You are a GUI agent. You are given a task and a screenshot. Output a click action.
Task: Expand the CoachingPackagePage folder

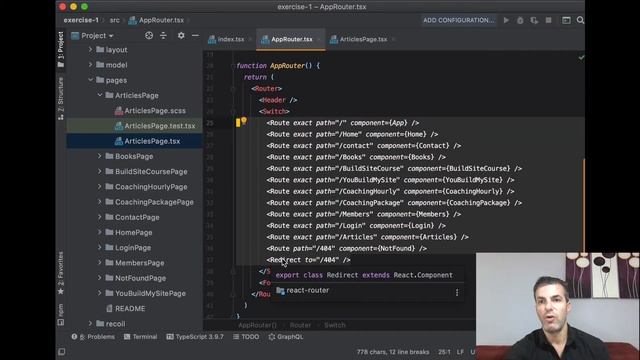click(100, 202)
